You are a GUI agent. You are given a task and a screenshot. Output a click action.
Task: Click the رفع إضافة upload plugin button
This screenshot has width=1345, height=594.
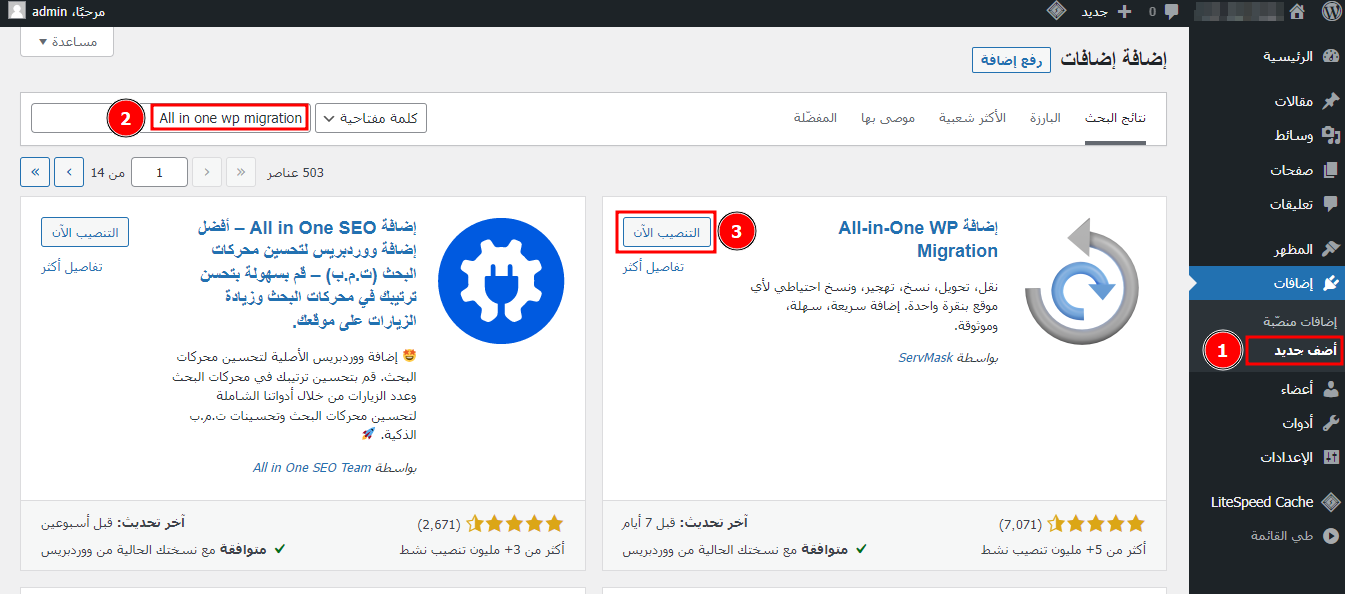1011,59
